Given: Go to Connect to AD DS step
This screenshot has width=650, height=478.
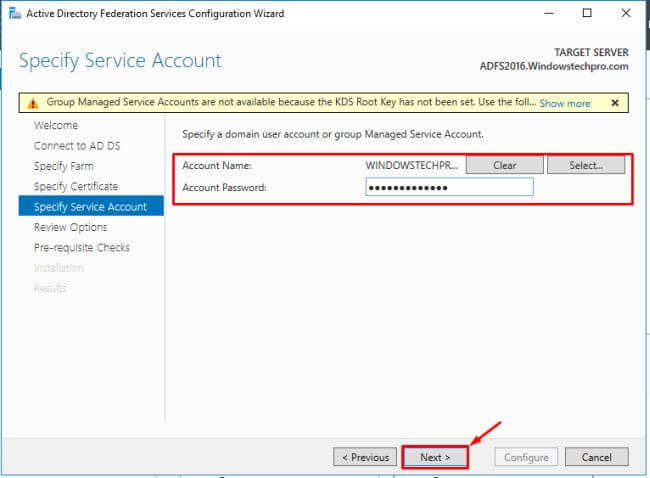Looking at the screenshot, I should point(77,146).
